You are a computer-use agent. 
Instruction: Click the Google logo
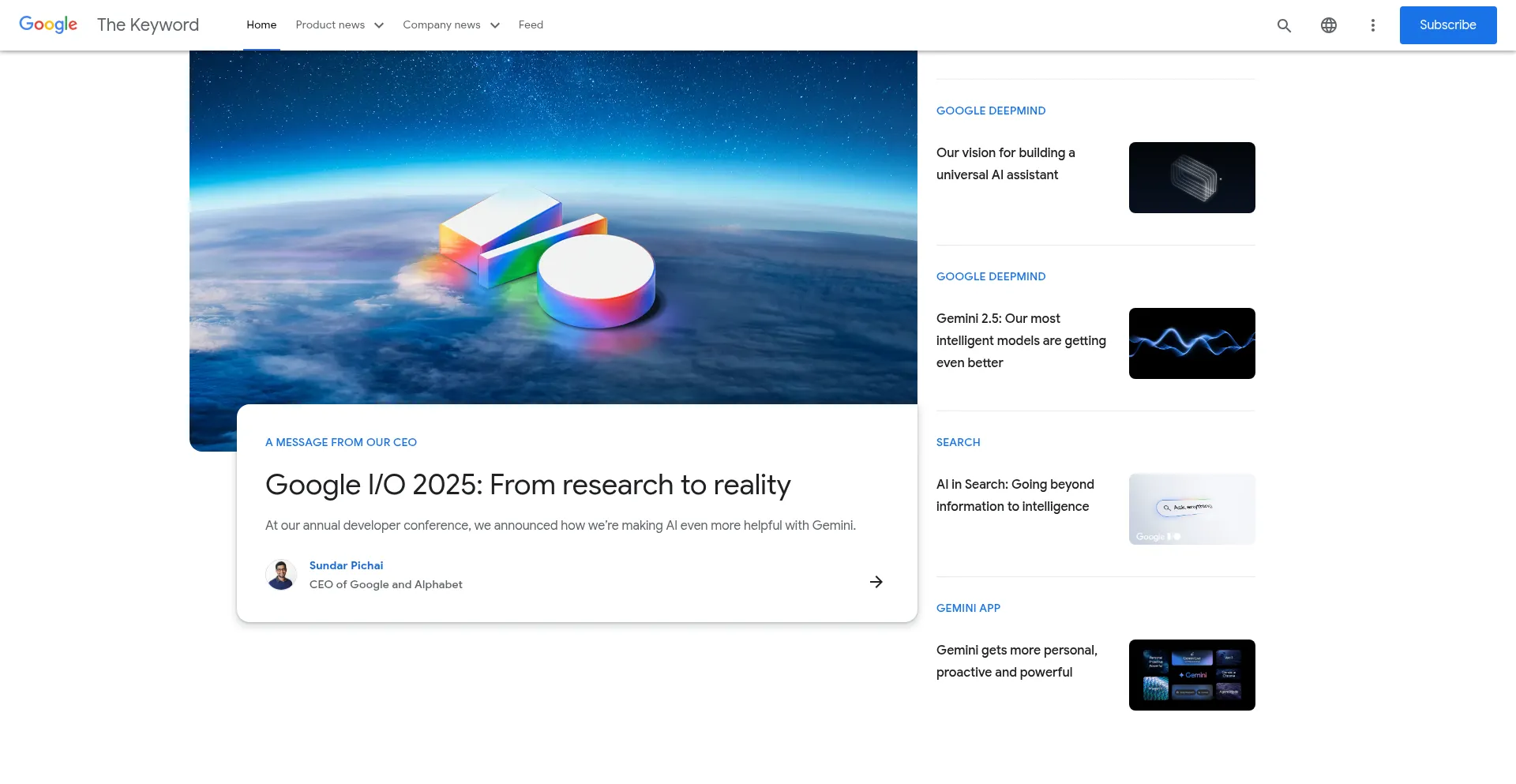click(x=48, y=24)
